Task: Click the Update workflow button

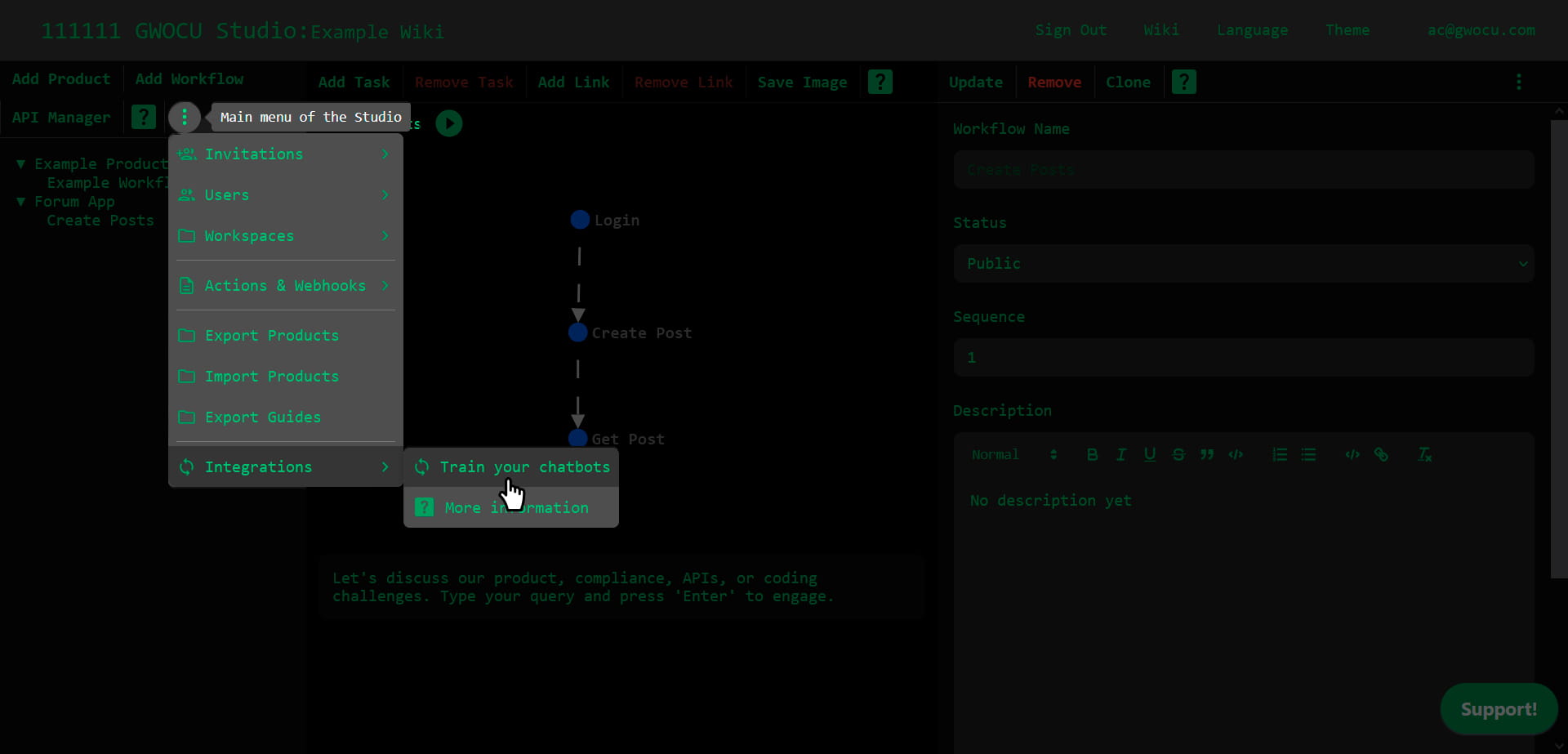Action: coord(976,83)
